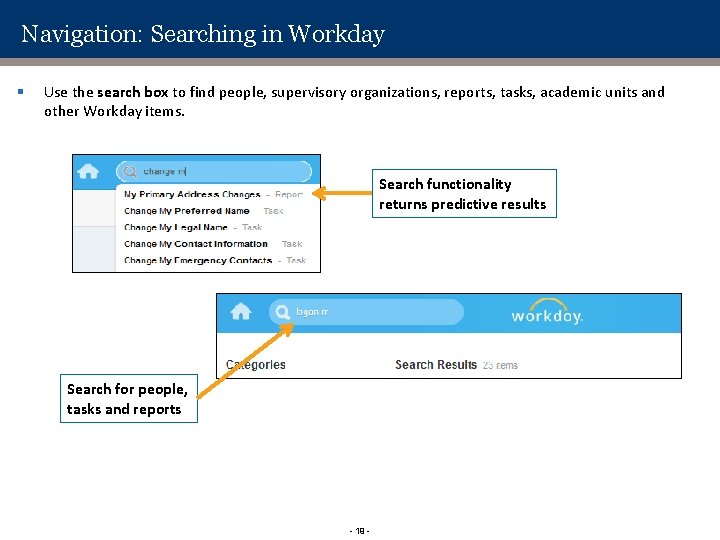Click the workday logo in blue header

click(x=547, y=312)
